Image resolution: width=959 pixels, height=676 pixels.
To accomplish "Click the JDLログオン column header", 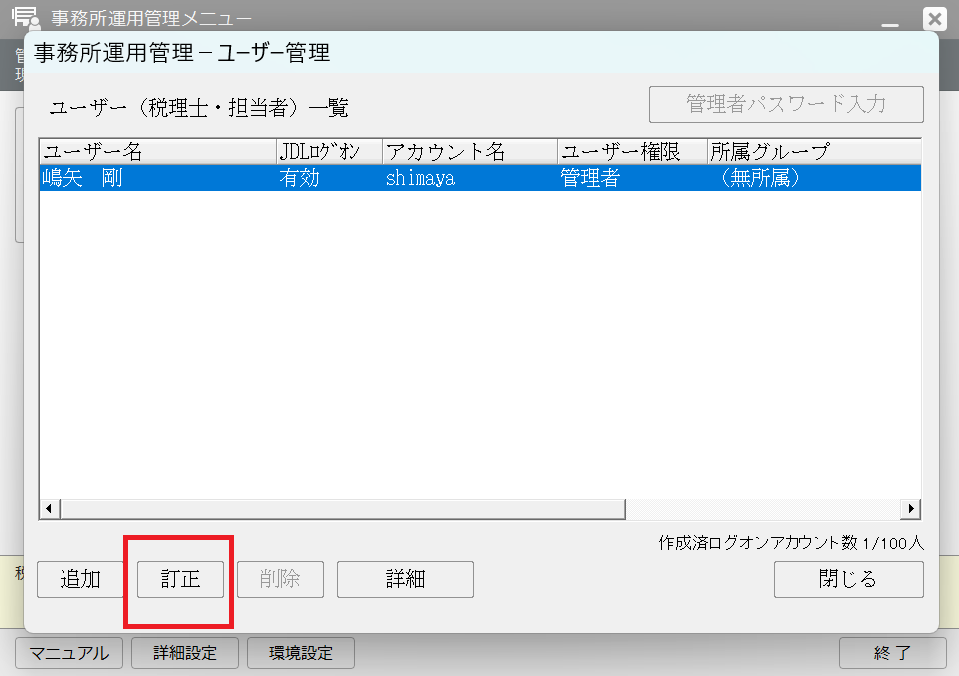I will coord(329,151).
